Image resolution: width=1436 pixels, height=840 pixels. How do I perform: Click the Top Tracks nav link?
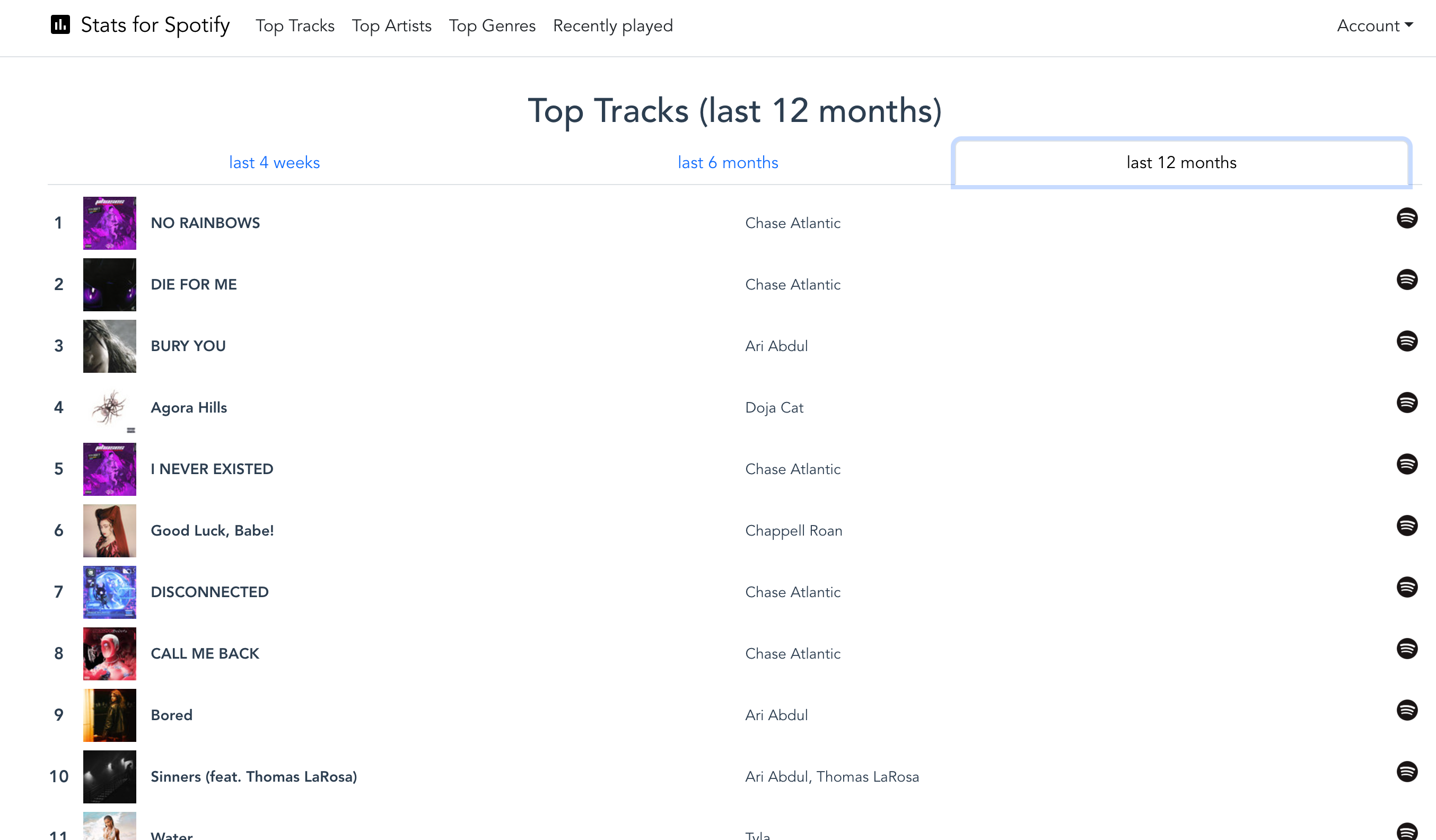coord(295,26)
